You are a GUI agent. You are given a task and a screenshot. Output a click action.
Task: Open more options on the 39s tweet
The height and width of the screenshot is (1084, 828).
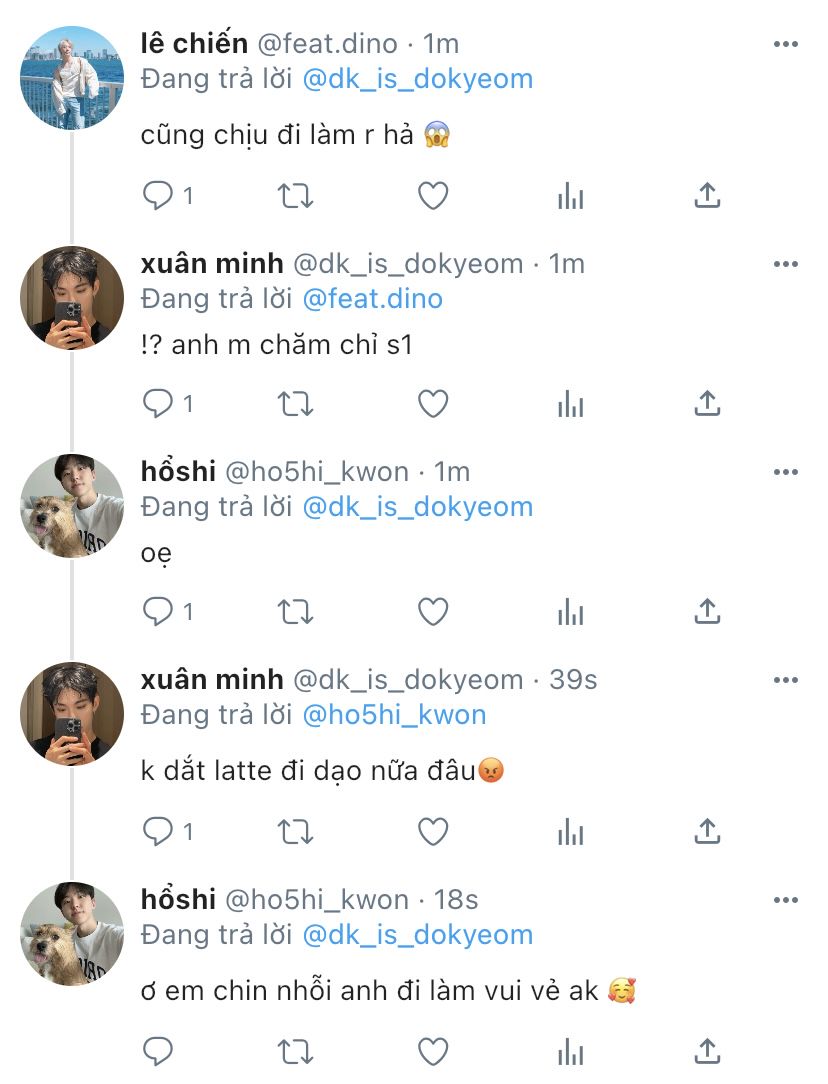pyautogui.click(x=786, y=680)
